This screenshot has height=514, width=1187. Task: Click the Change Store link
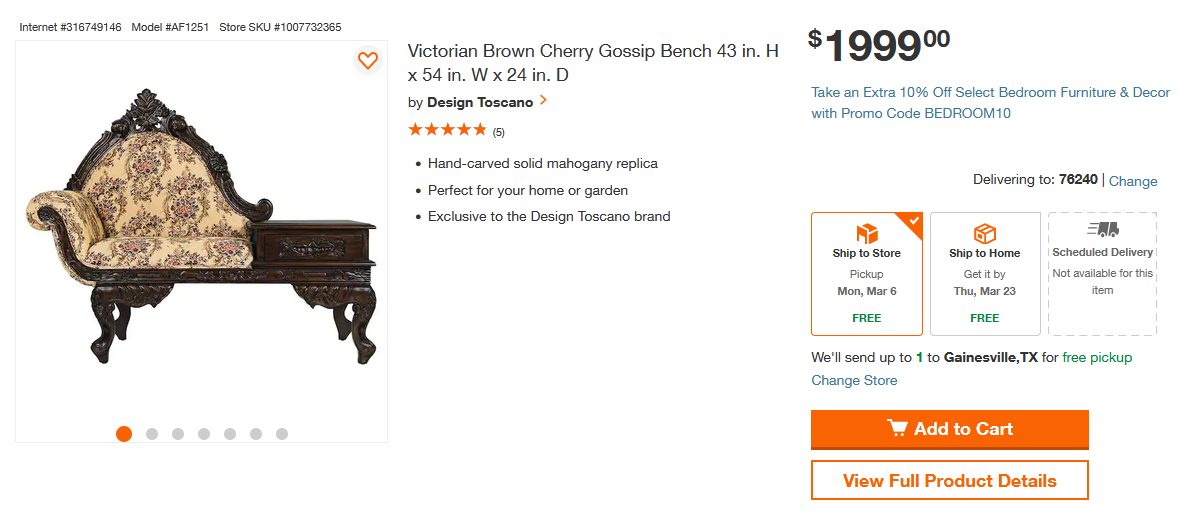[x=854, y=380]
